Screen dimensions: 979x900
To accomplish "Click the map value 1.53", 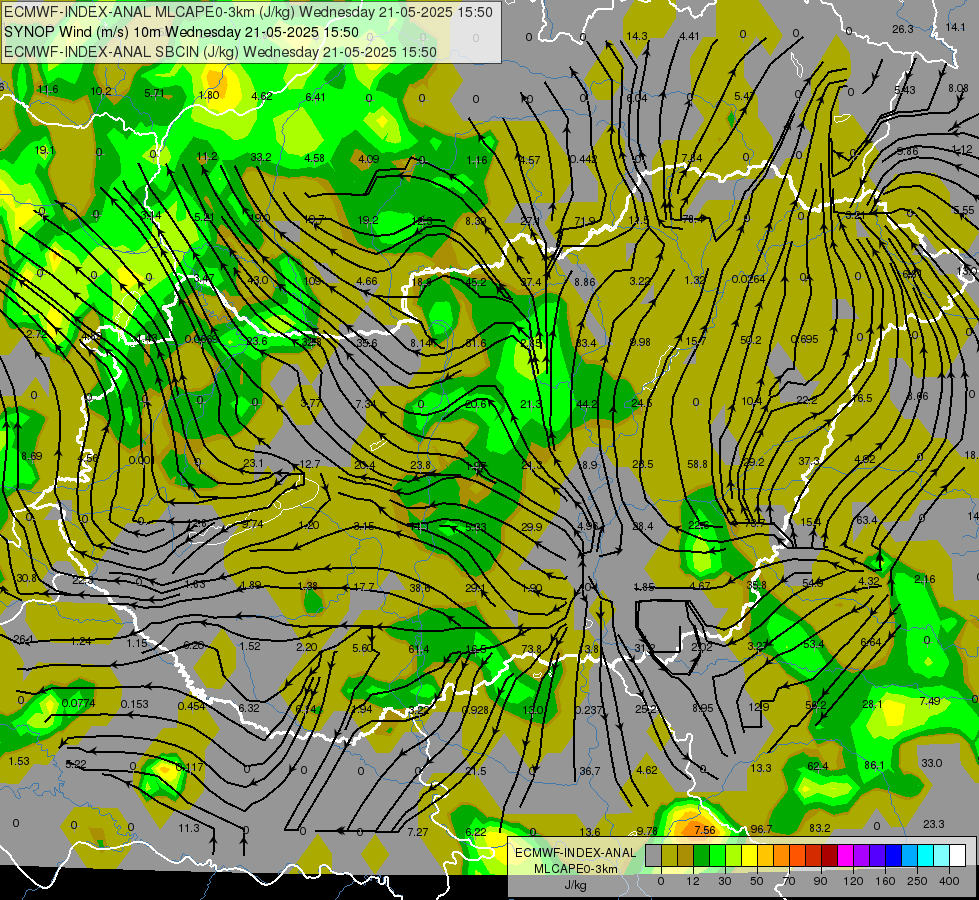I will coord(19,761).
